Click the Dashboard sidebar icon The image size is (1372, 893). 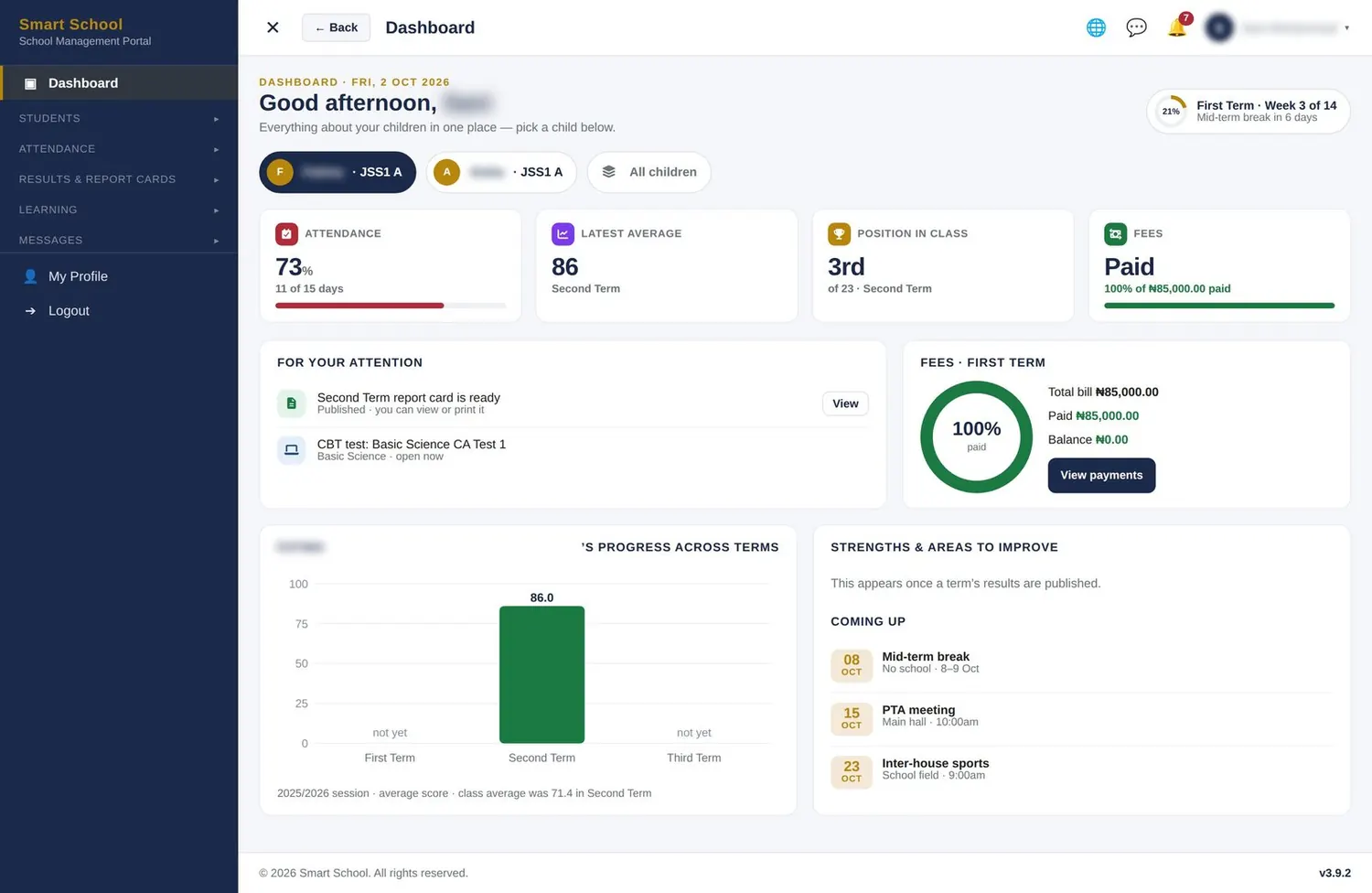[x=30, y=83]
